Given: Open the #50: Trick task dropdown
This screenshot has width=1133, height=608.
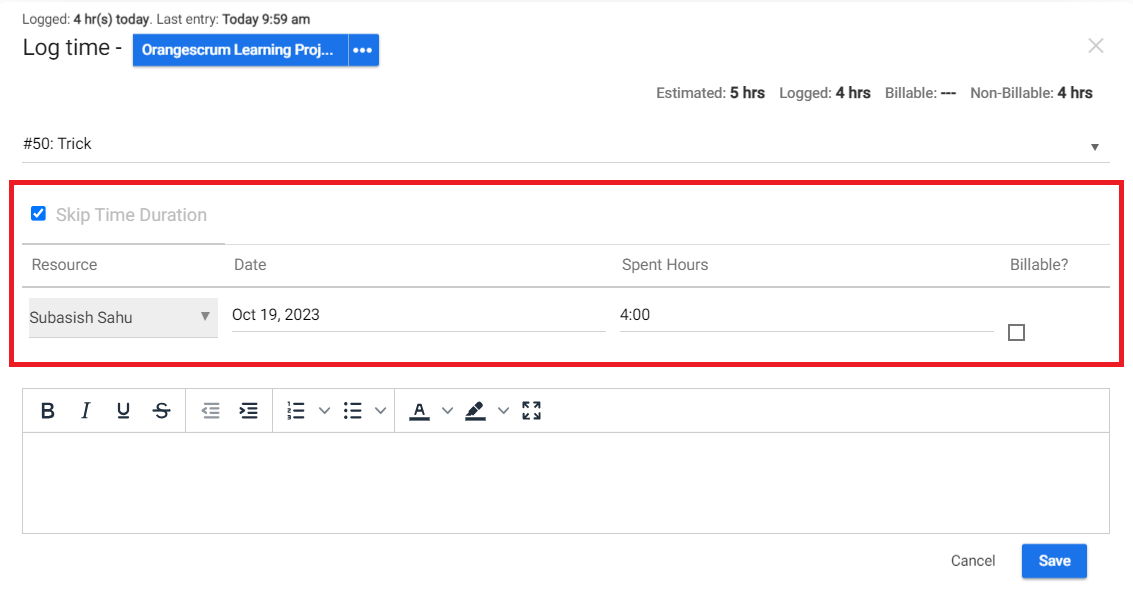Looking at the screenshot, I should click(x=566, y=144).
